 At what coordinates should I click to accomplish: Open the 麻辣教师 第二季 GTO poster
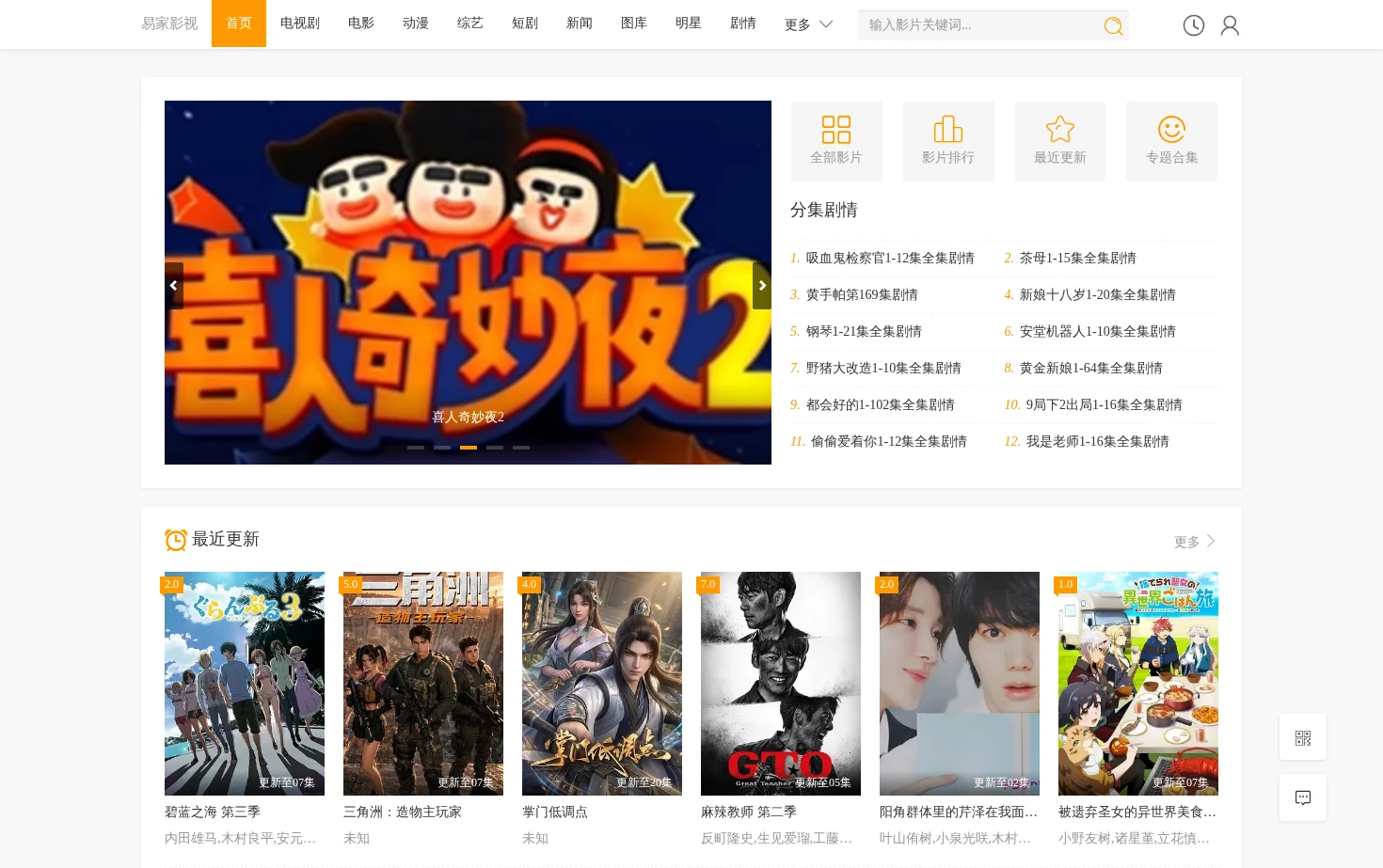(x=781, y=684)
